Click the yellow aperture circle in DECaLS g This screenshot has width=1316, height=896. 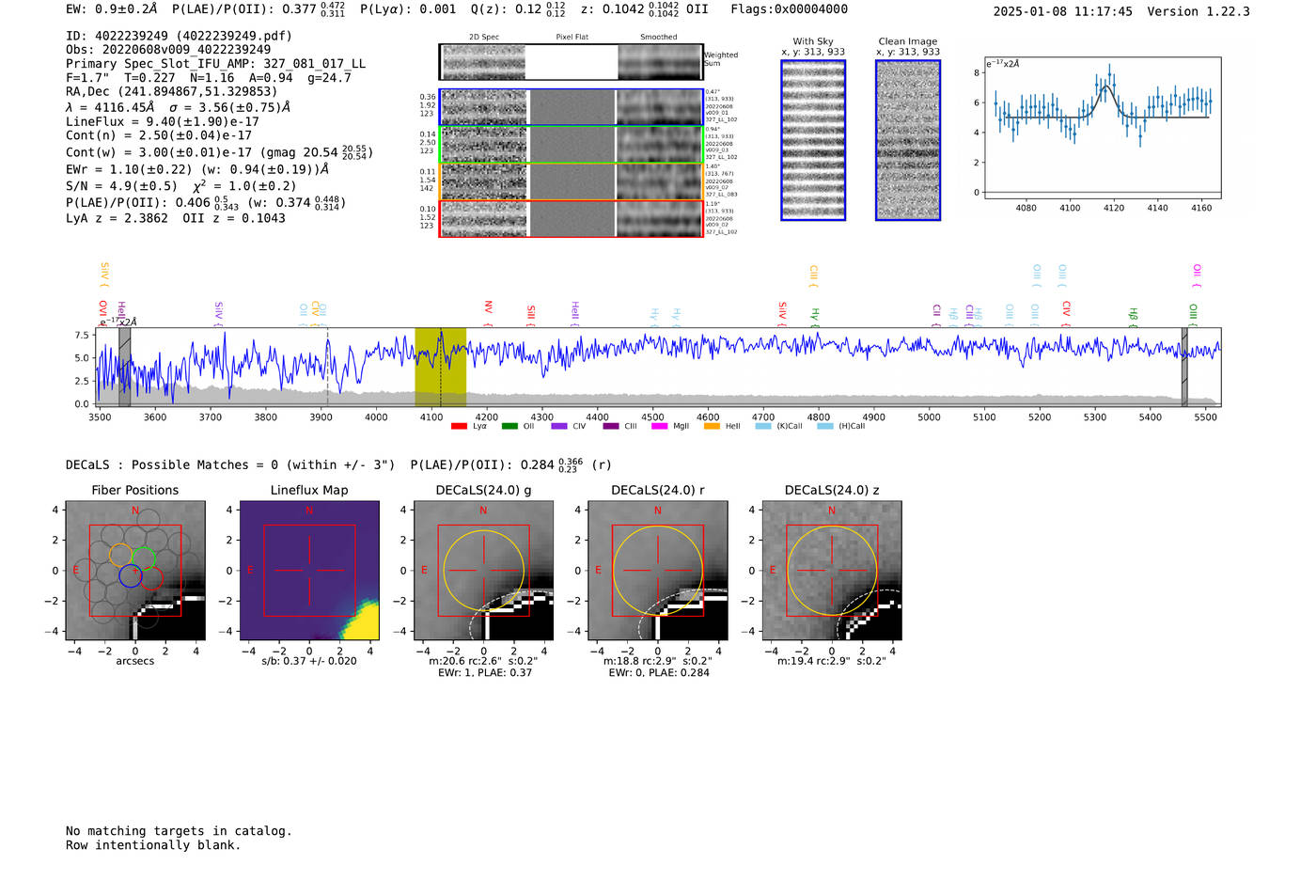483,572
